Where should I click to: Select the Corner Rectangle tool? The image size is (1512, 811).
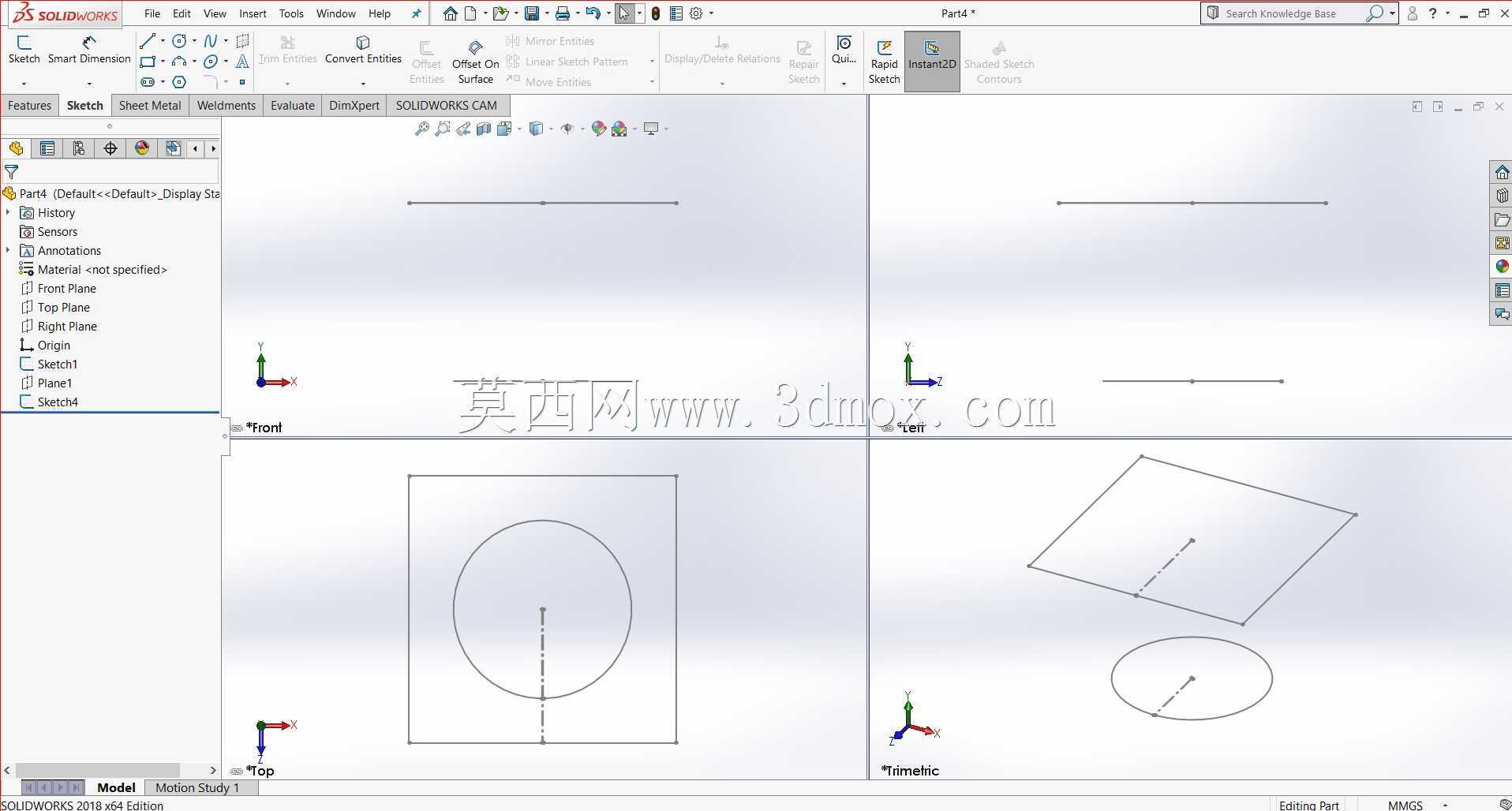pos(148,62)
